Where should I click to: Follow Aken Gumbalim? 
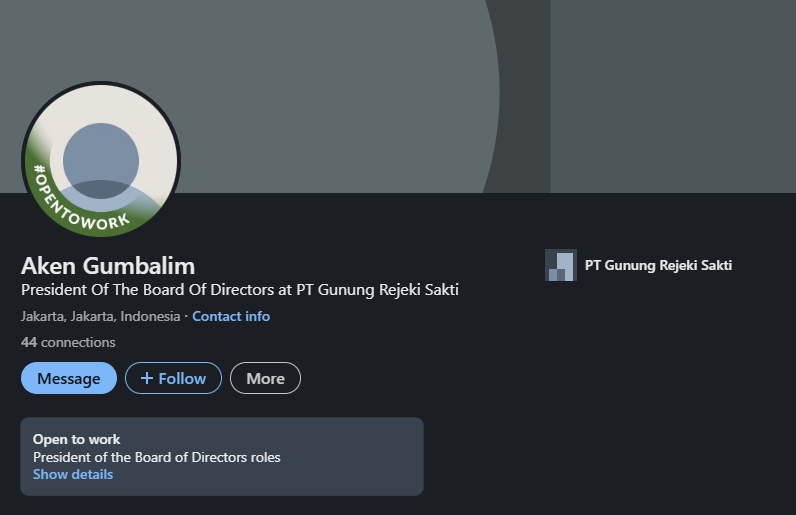(x=173, y=378)
